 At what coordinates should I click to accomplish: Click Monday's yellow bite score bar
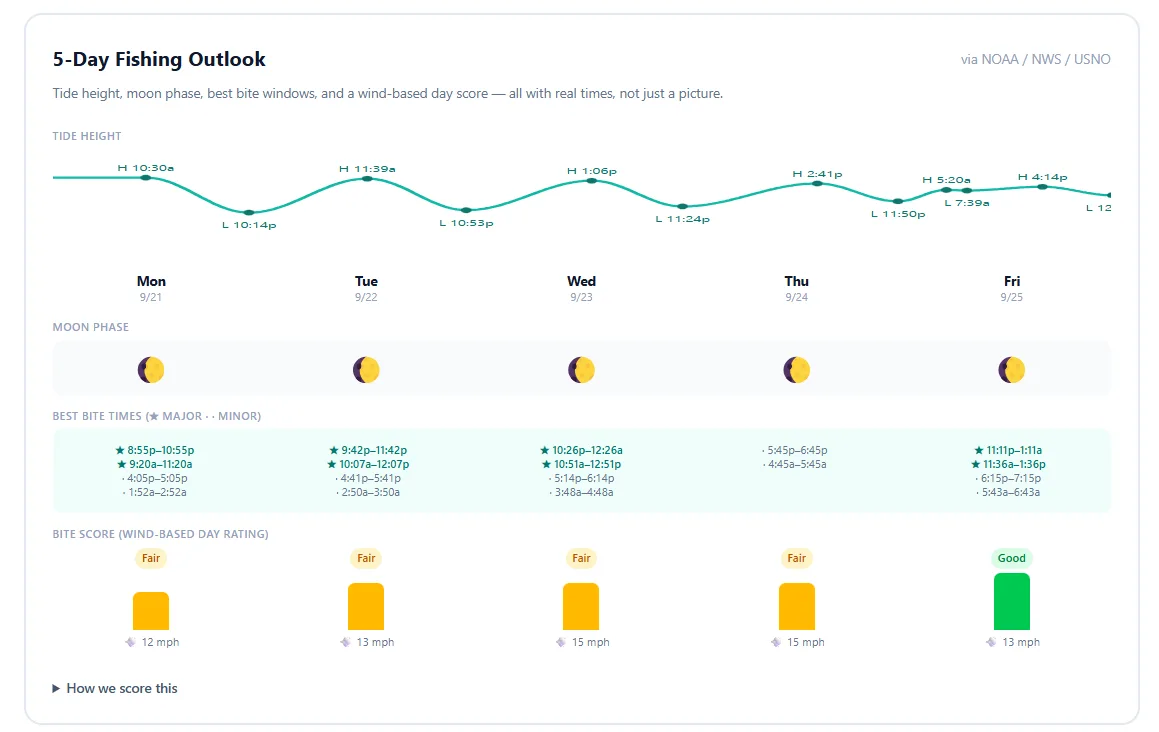click(151, 611)
